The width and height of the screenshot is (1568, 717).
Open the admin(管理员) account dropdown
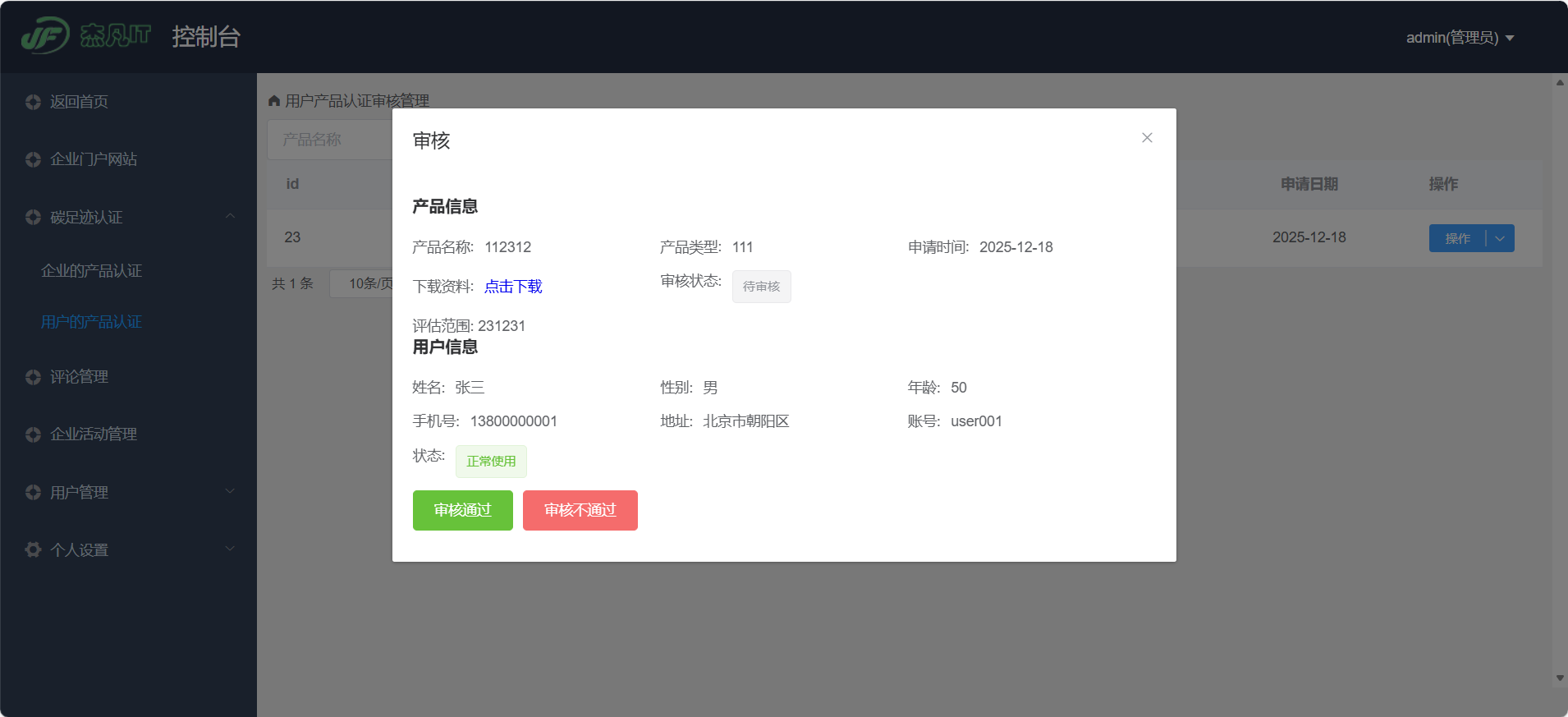click(1460, 38)
